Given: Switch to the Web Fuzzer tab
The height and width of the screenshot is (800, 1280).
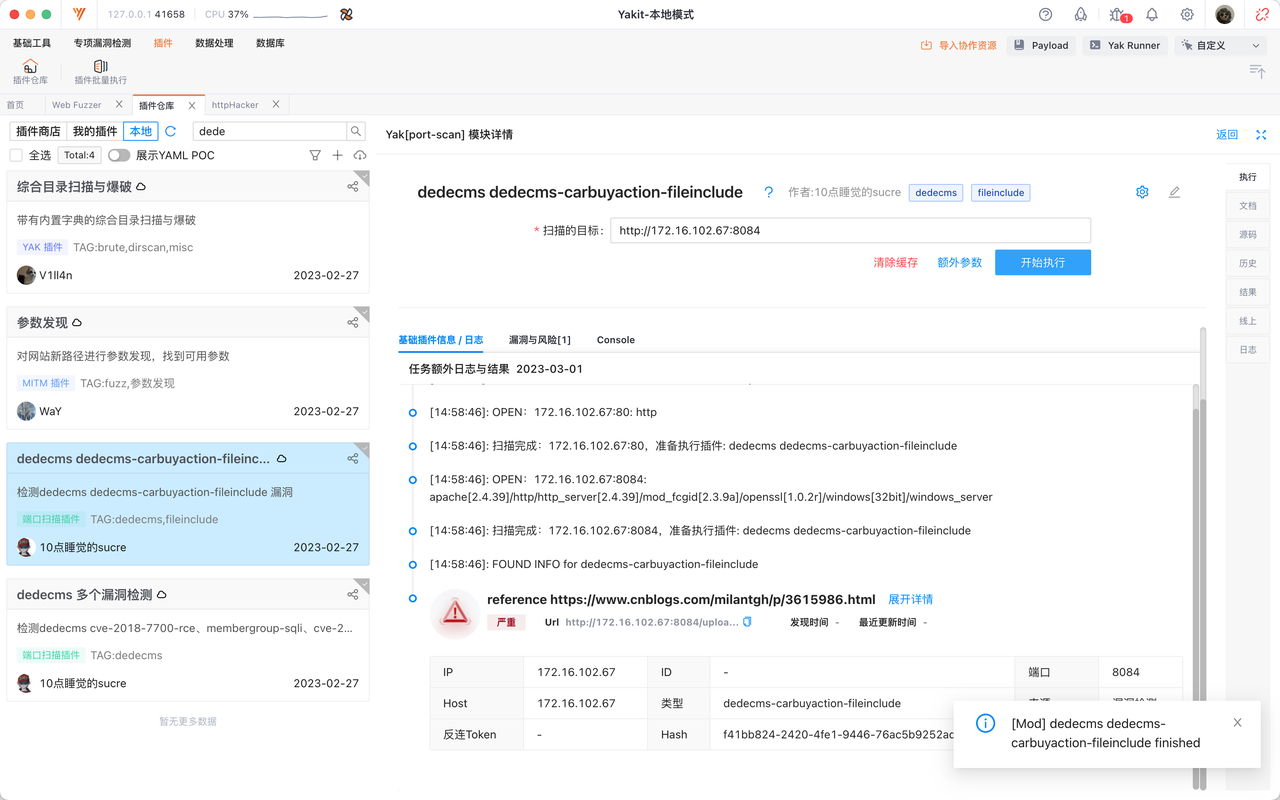Looking at the screenshot, I should pyautogui.click(x=77, y=105).
